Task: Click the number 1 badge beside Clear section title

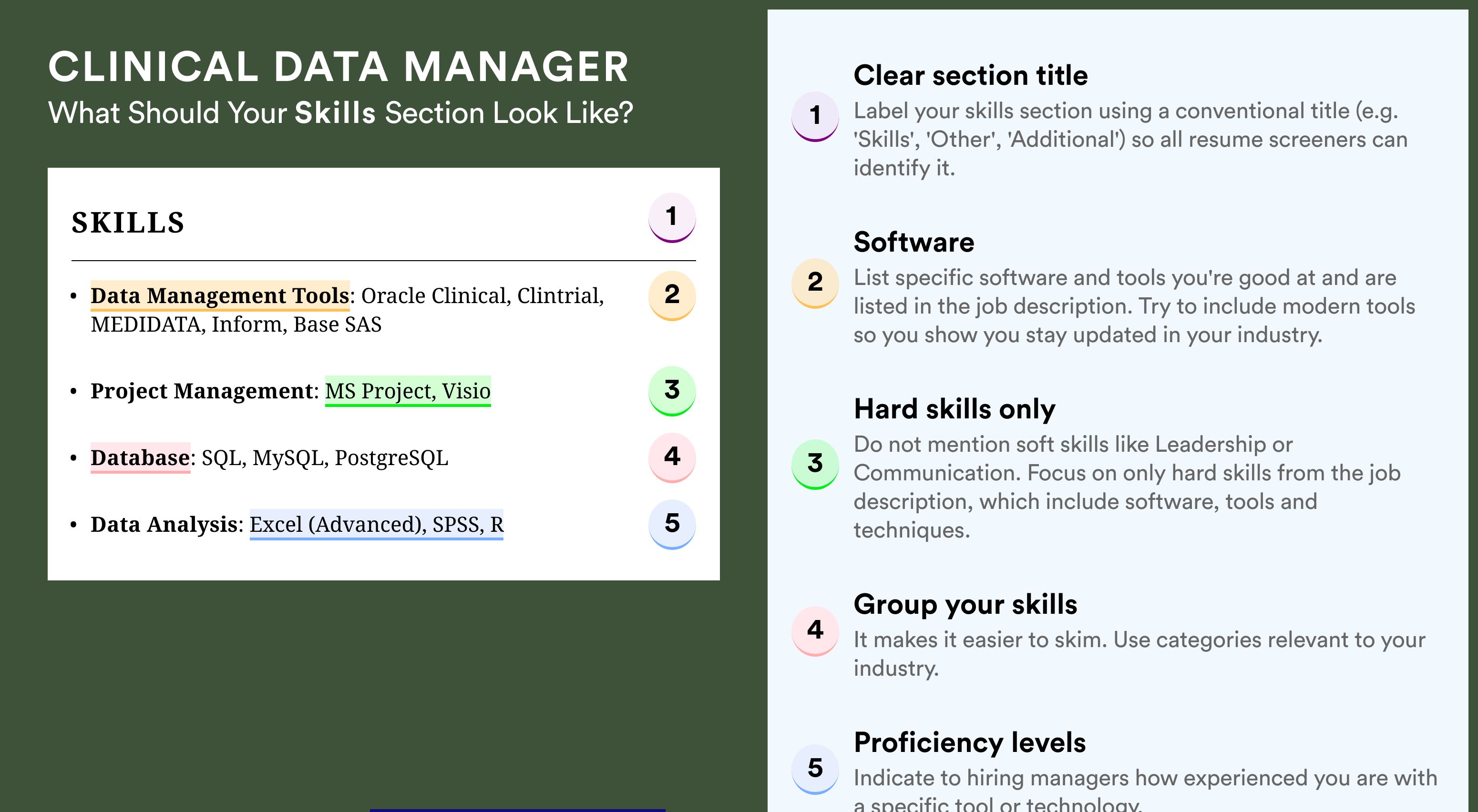Action: pos(815,116)
